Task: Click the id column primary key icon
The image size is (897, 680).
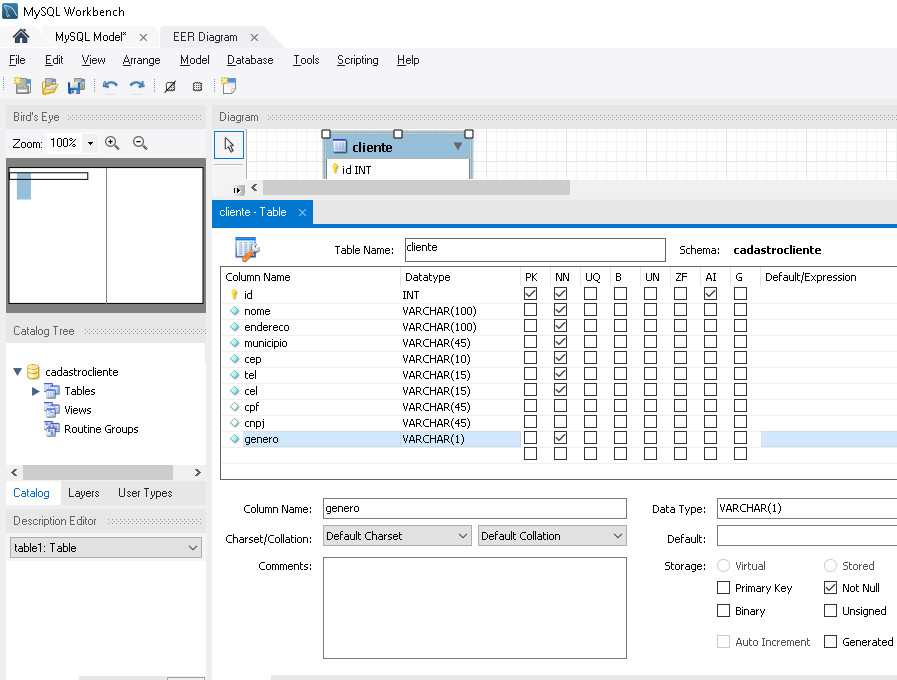Action: 234,294
